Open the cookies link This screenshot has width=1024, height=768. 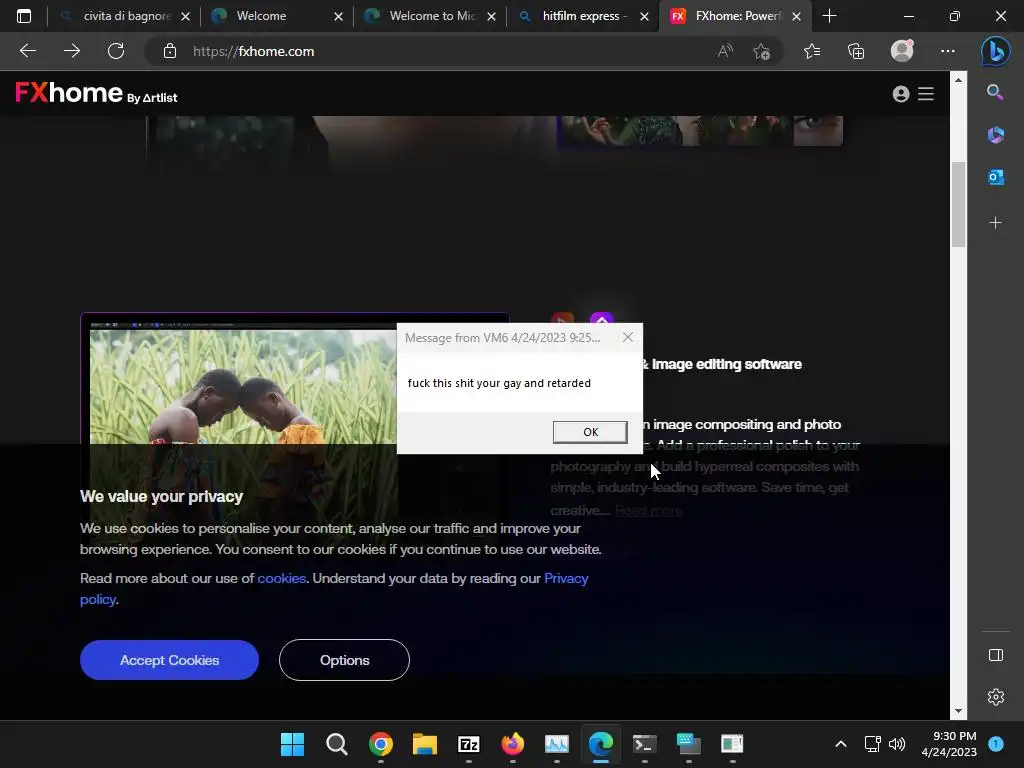tap(281, 578)
